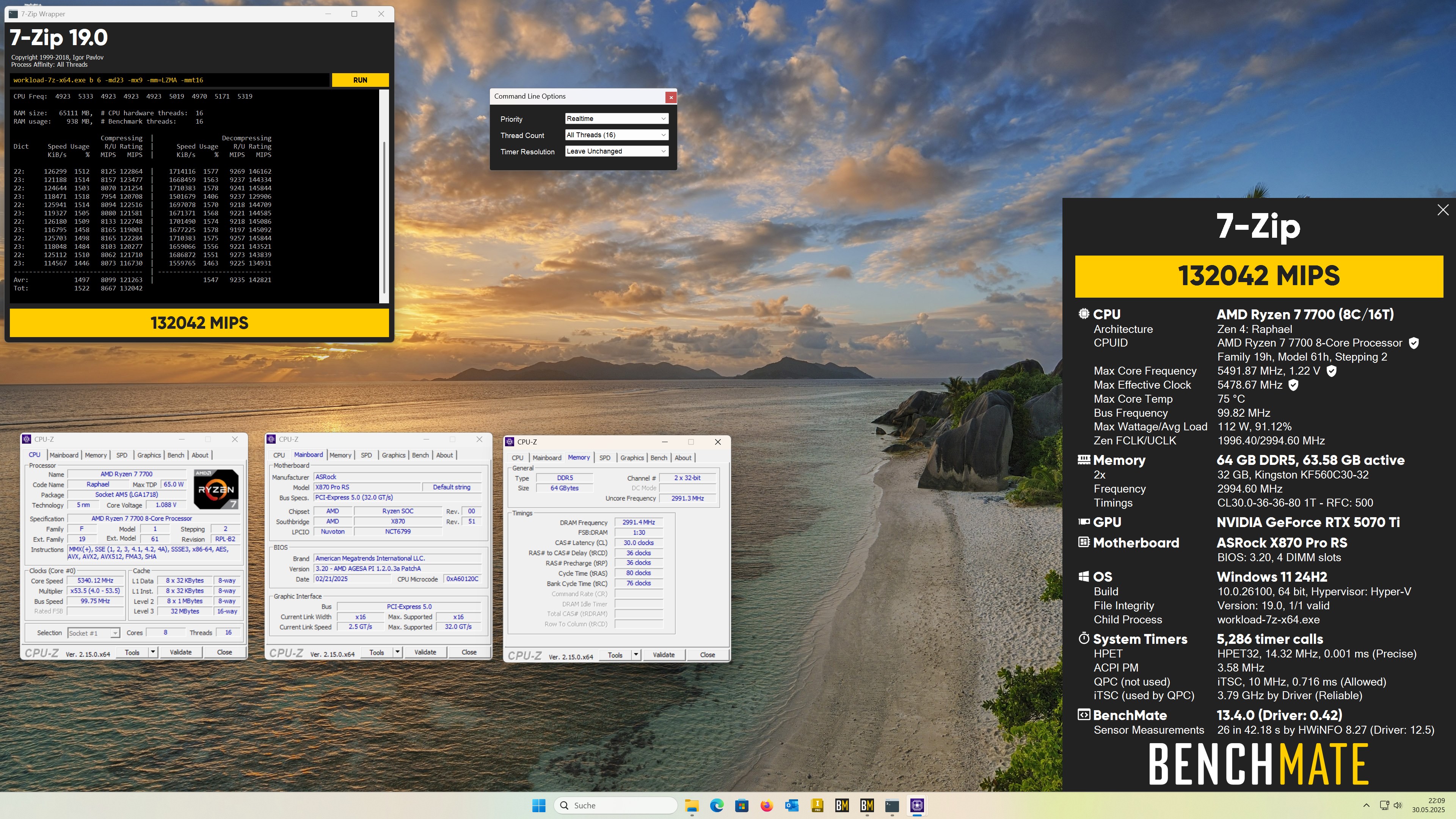Click the volume speaker tray icon
1456x819 pixels.
click(x=1397, y=805)
